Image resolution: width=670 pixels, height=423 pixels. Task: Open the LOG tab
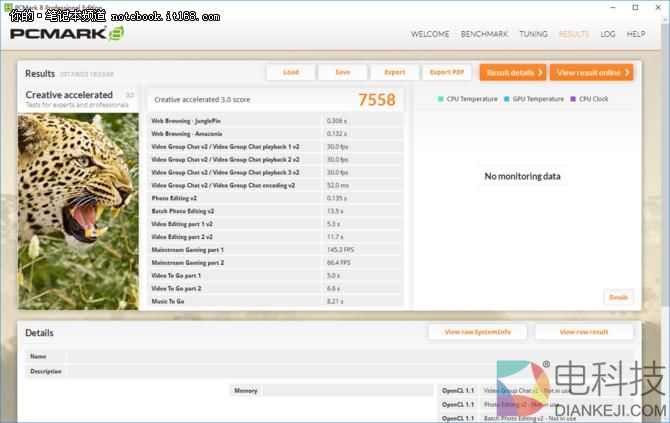click(x=608, y=34)
